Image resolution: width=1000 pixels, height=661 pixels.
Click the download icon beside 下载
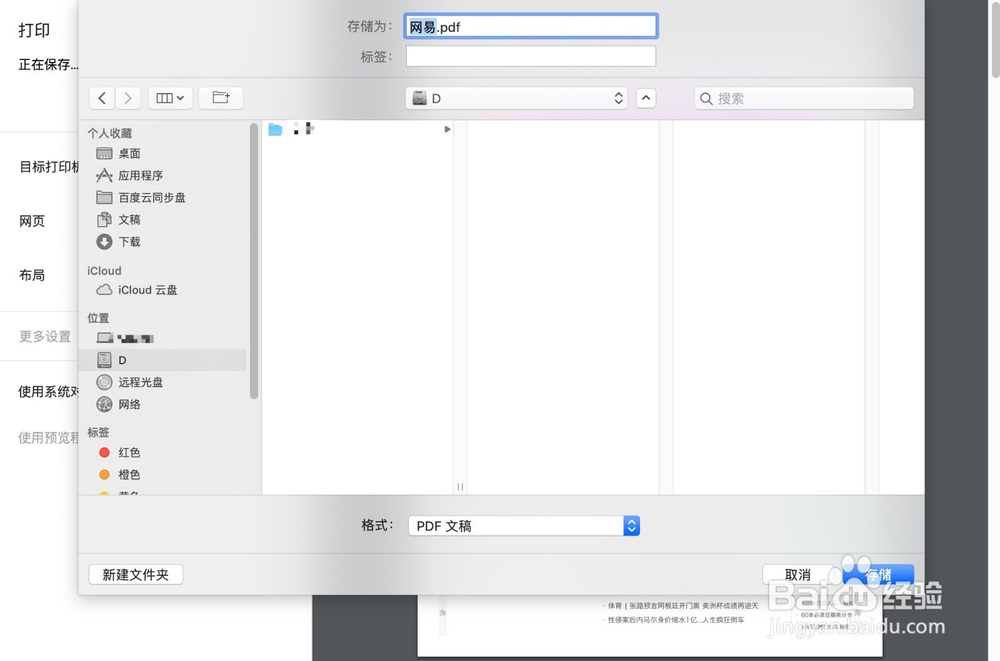pos(104,242)
